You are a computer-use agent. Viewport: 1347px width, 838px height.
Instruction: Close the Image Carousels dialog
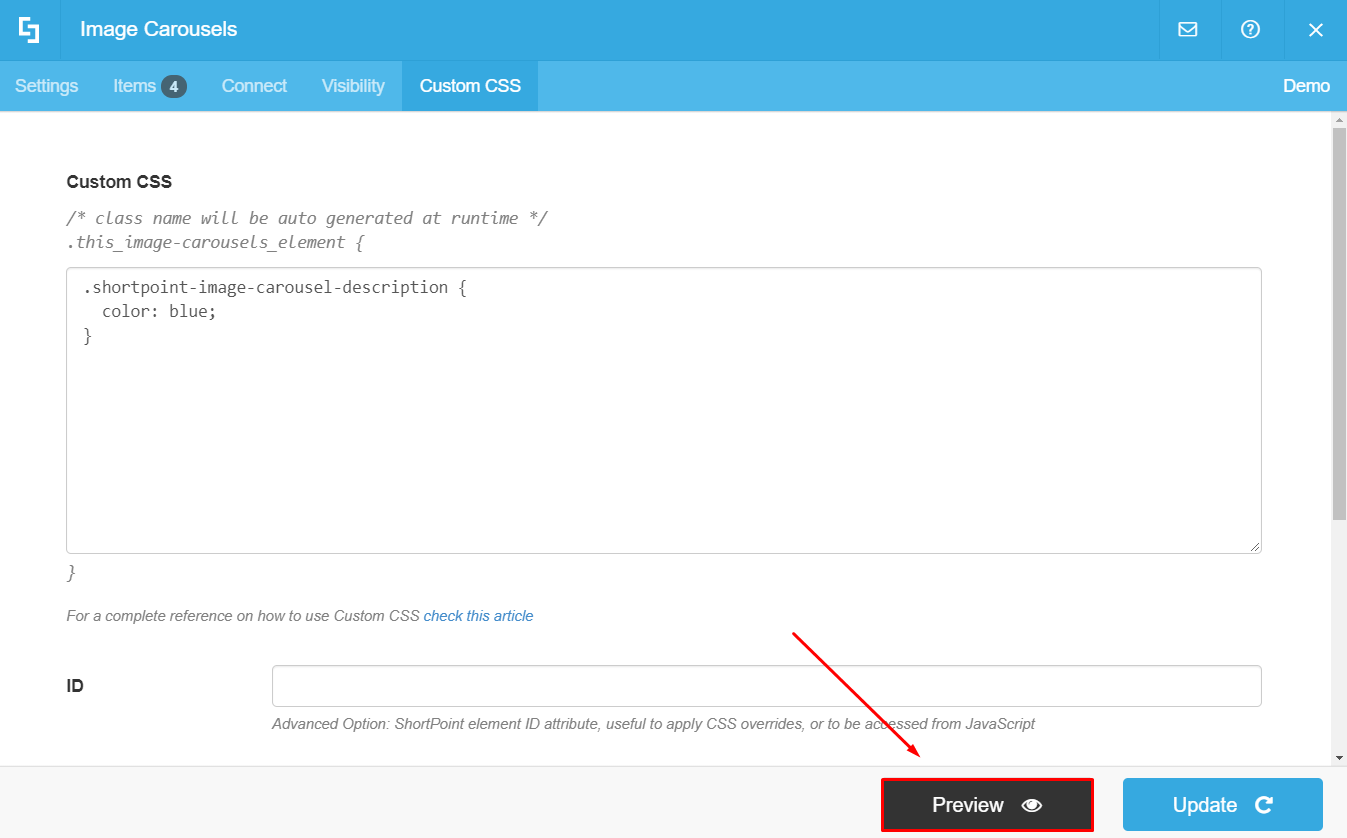tap(1315, 30)
